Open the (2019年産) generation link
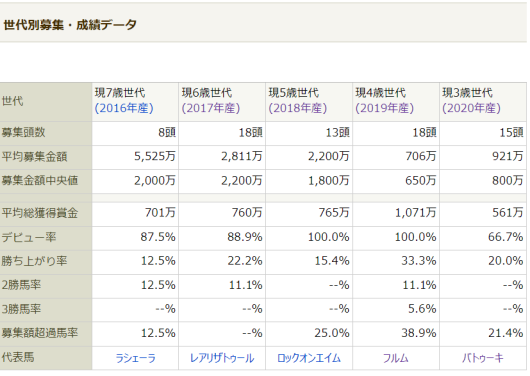Screen dimensions: 530x376 coord(385,108)
